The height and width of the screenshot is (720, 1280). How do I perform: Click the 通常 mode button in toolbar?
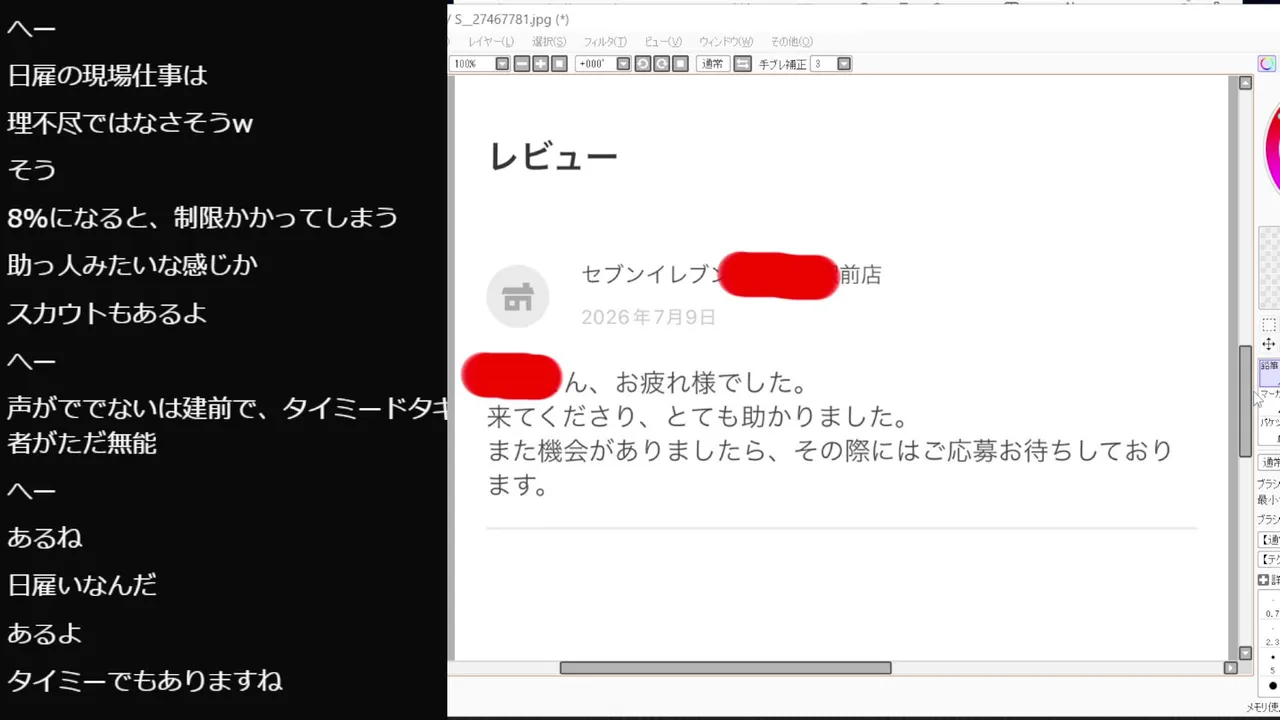[x=713, y=64]
